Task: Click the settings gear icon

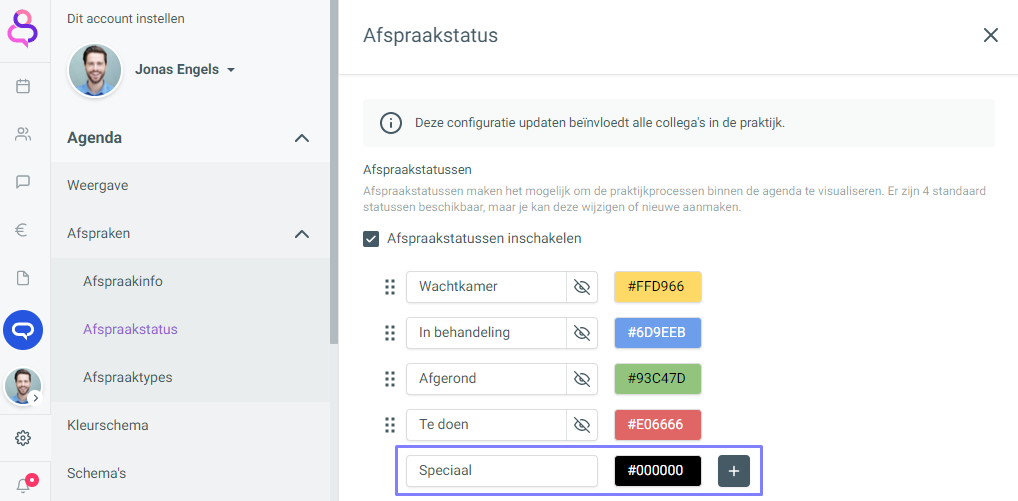Action: (x=23, y=438)
